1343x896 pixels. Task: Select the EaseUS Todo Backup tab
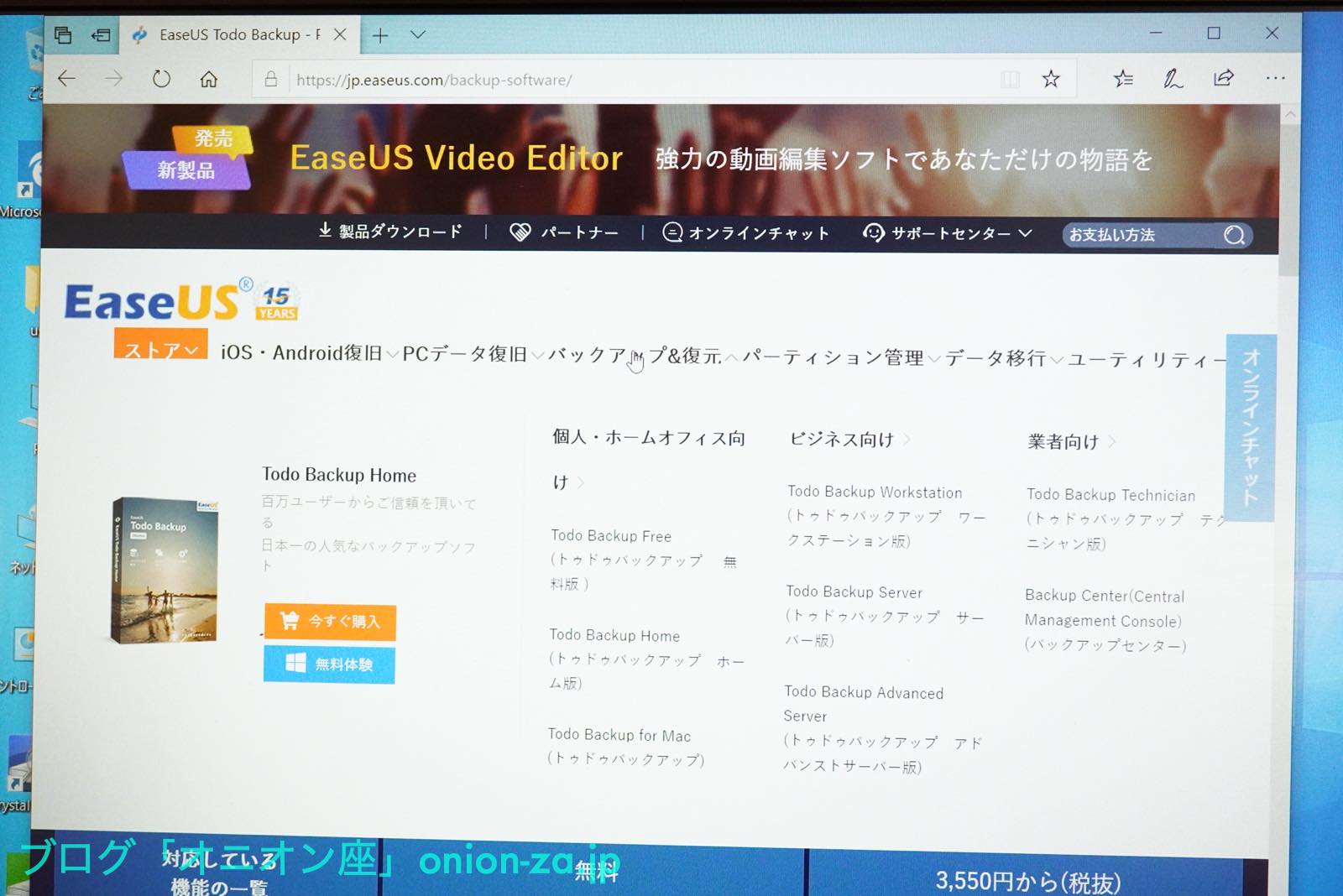pos(239,34)
